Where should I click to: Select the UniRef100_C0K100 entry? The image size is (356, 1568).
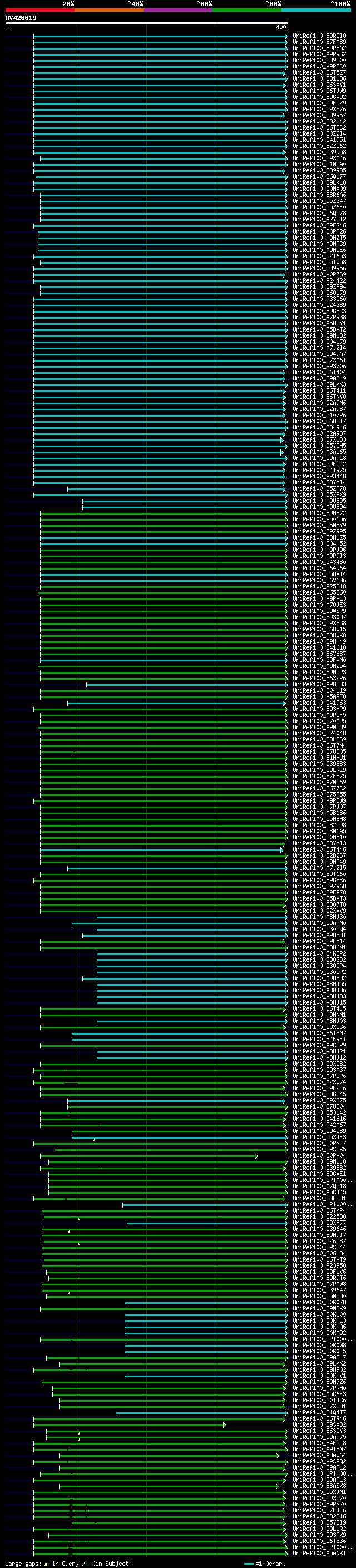click(x=319, y=1315)
